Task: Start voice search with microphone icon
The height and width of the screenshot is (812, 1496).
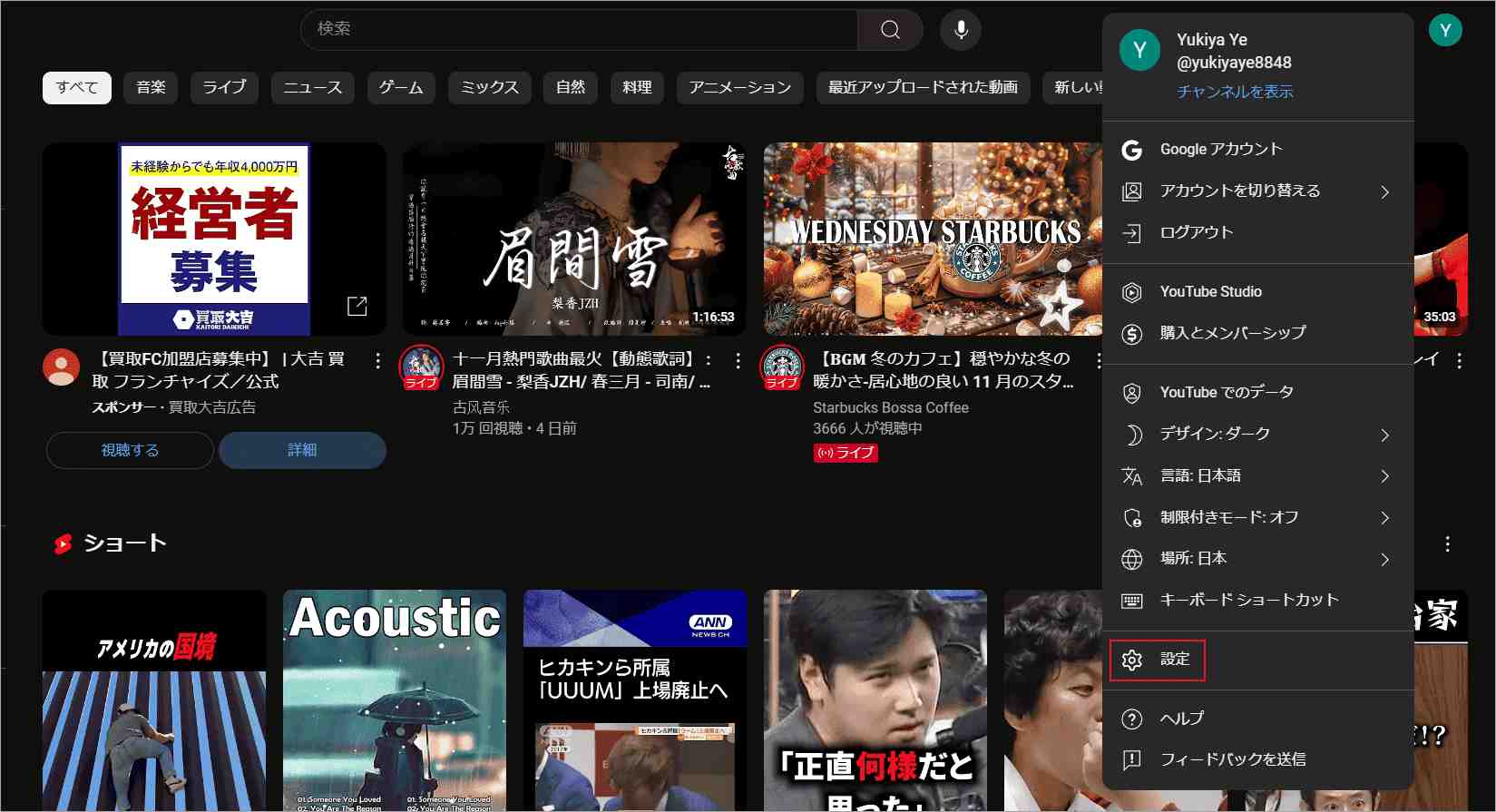Action: click(x=961, y=30)
